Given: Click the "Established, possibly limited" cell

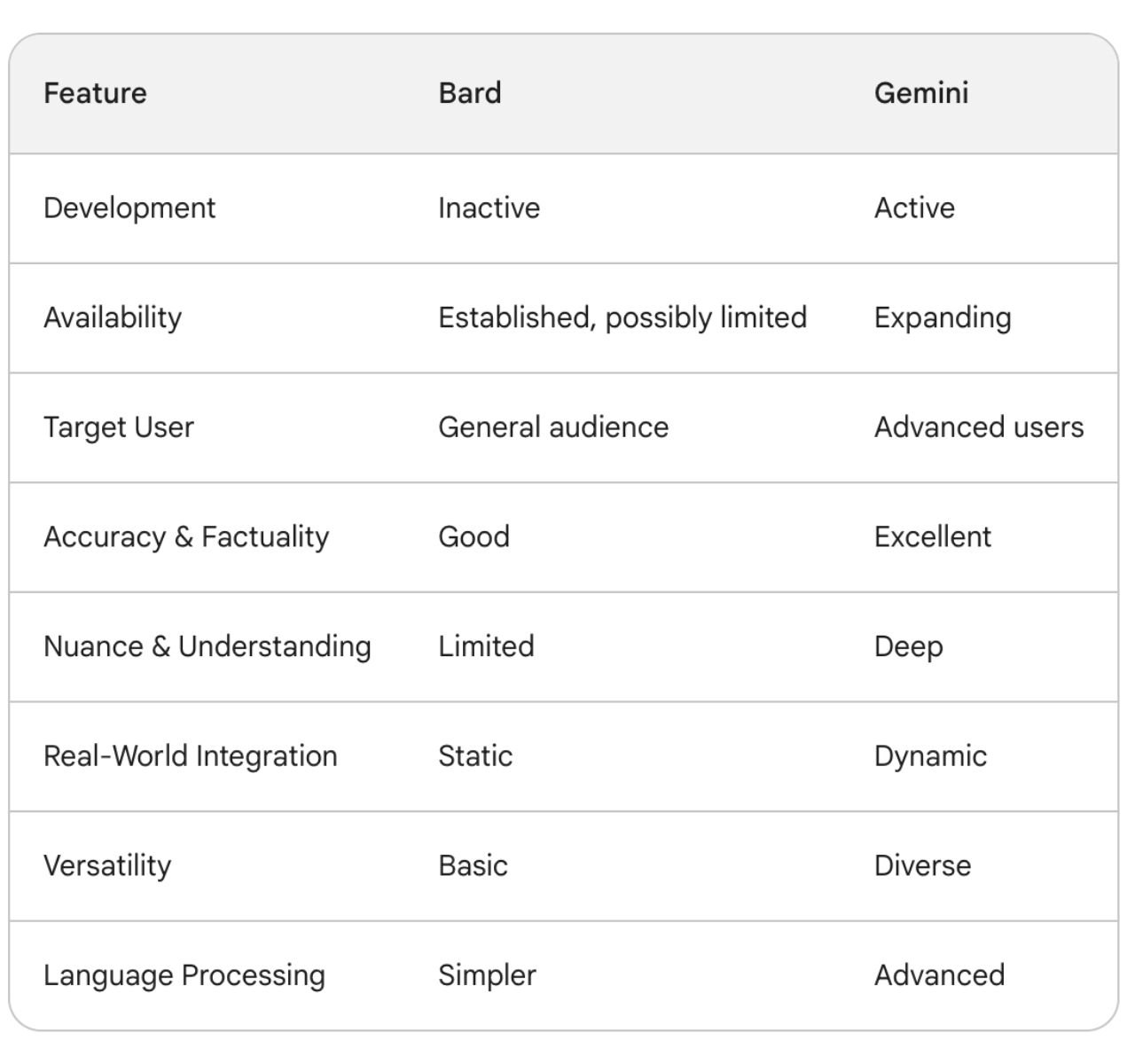Looking at the screenshot, I should pyautogui.click(x=622, y=317).
